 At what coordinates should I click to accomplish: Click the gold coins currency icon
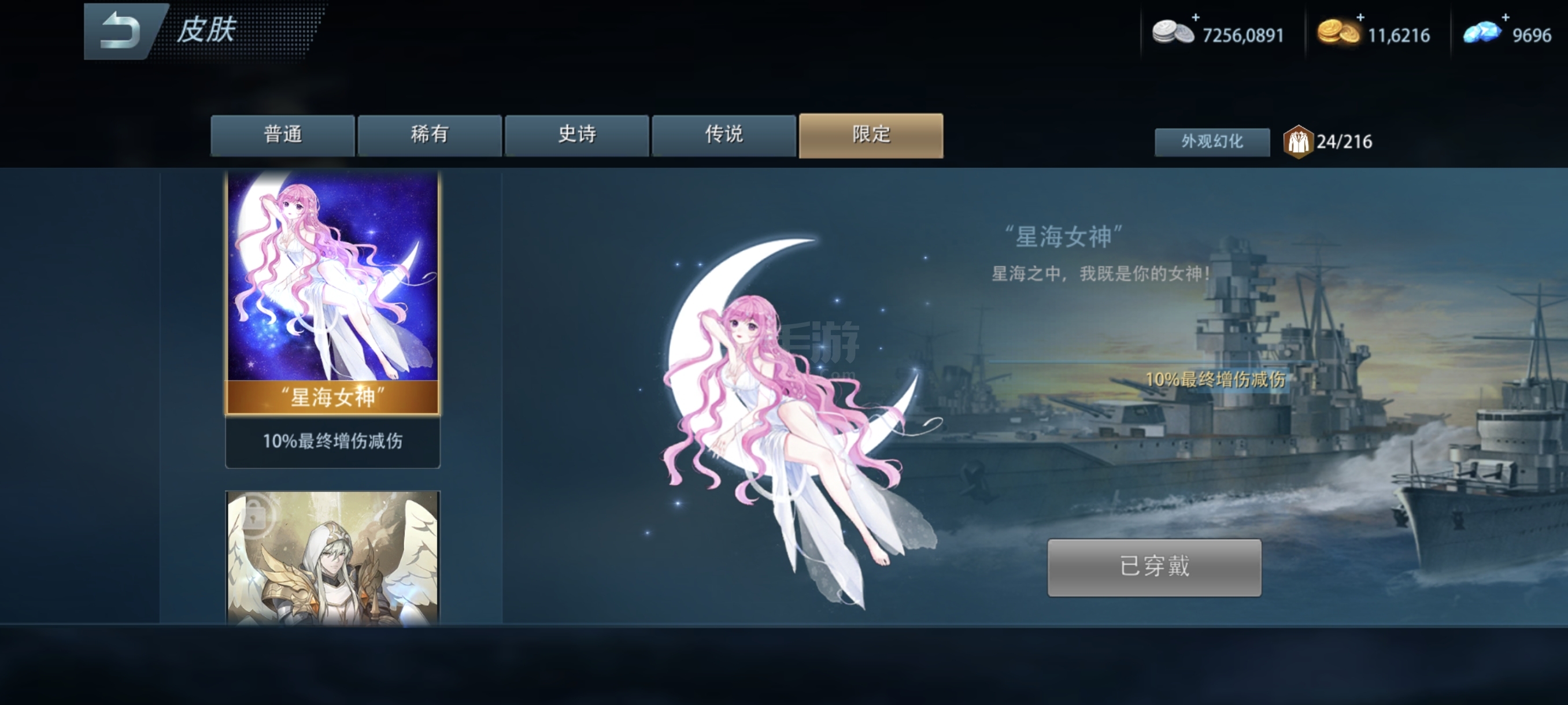pos(1338,33)
